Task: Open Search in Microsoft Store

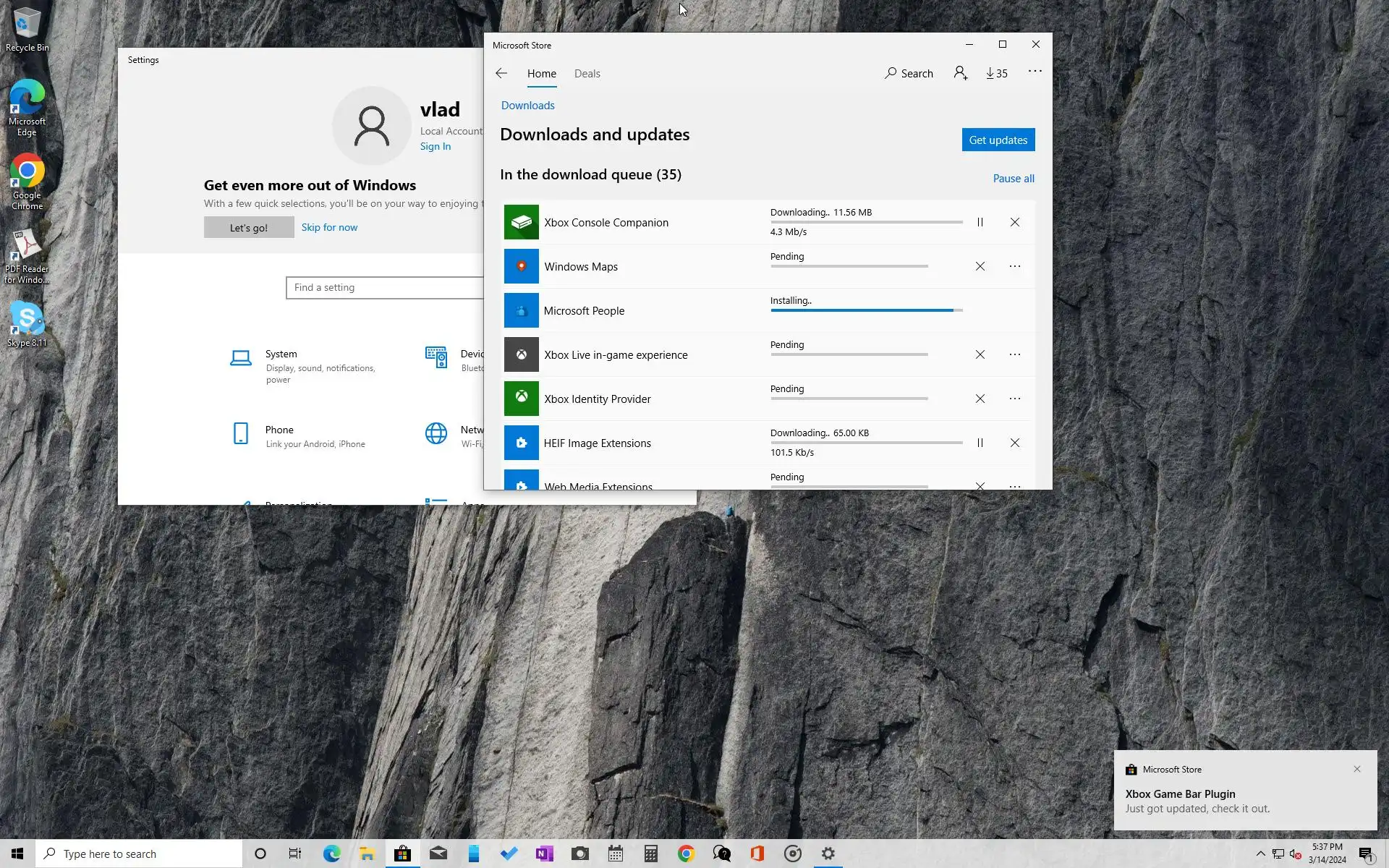Action: coord(909,73)
